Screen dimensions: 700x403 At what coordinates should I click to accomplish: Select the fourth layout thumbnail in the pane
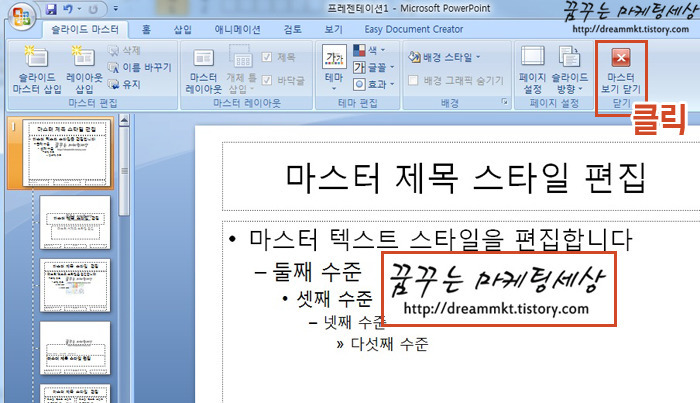point(75,348)
